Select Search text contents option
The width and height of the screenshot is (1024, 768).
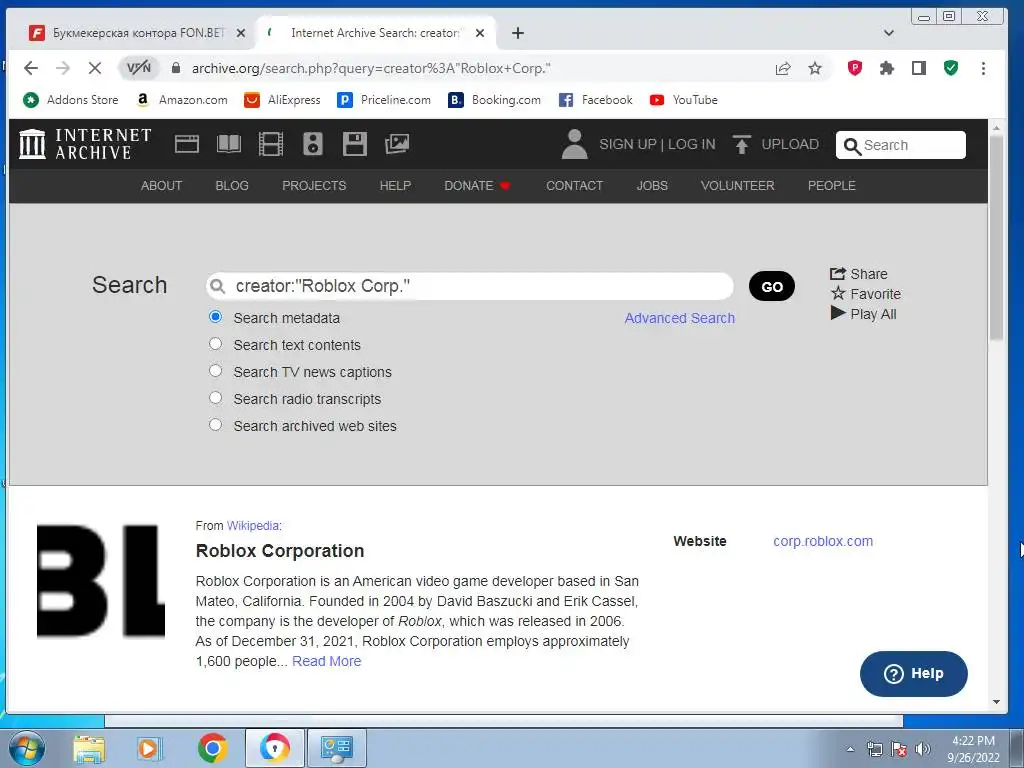pyautogui.click(x=215, y=344)
